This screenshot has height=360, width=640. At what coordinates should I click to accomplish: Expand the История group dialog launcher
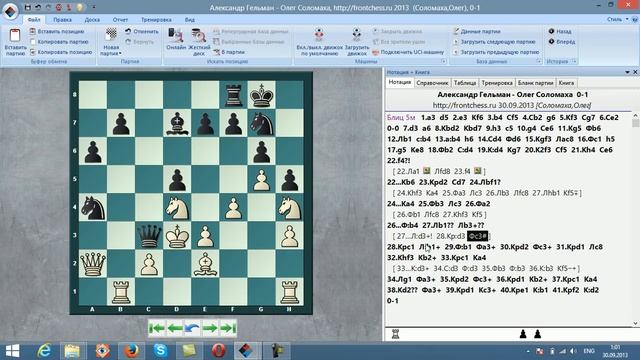pyautogui.click(x=574, y=61)
